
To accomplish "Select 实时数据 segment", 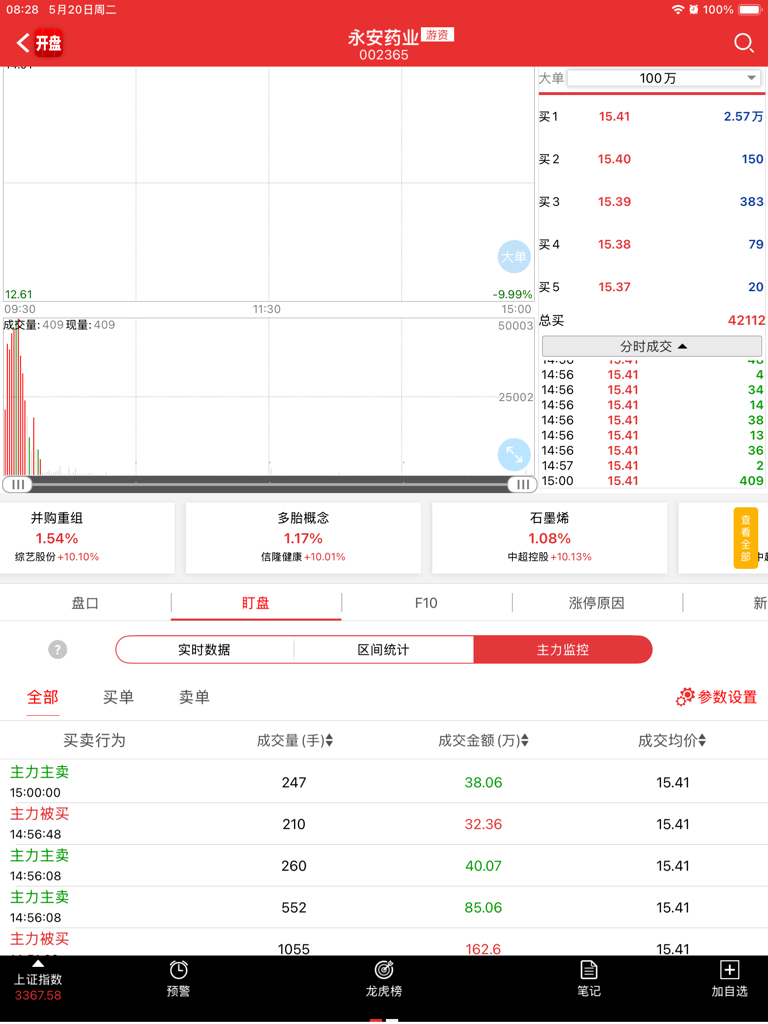I will pos(204,650).
